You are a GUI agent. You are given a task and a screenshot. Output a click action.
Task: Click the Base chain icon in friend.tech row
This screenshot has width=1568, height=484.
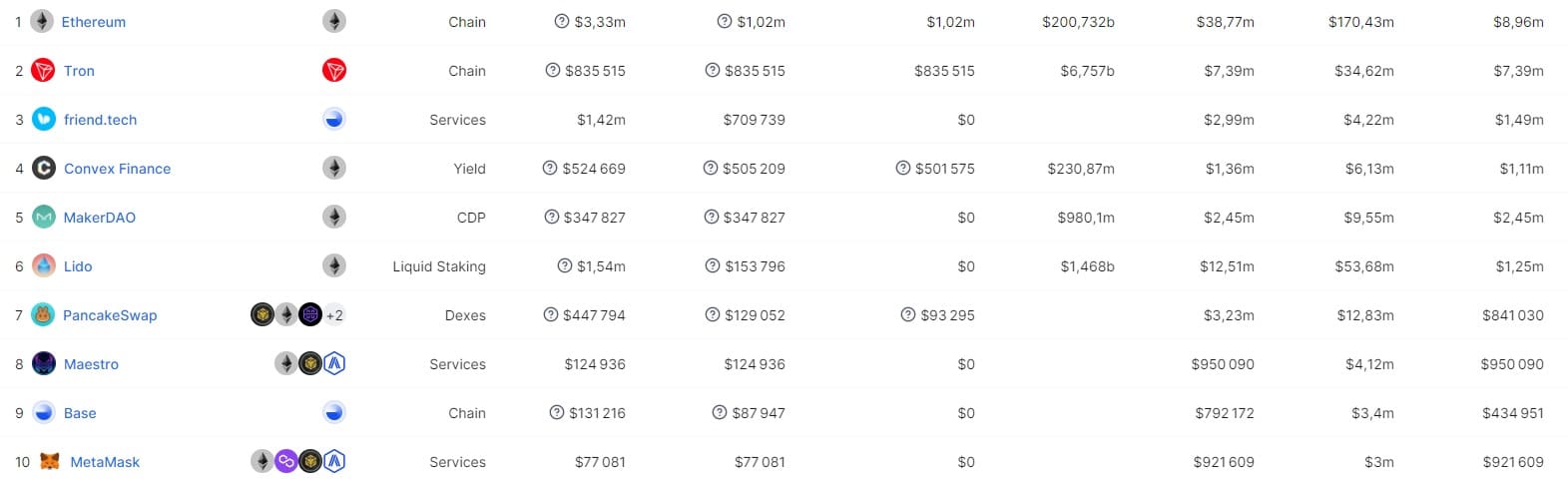[x=334, y=119]
